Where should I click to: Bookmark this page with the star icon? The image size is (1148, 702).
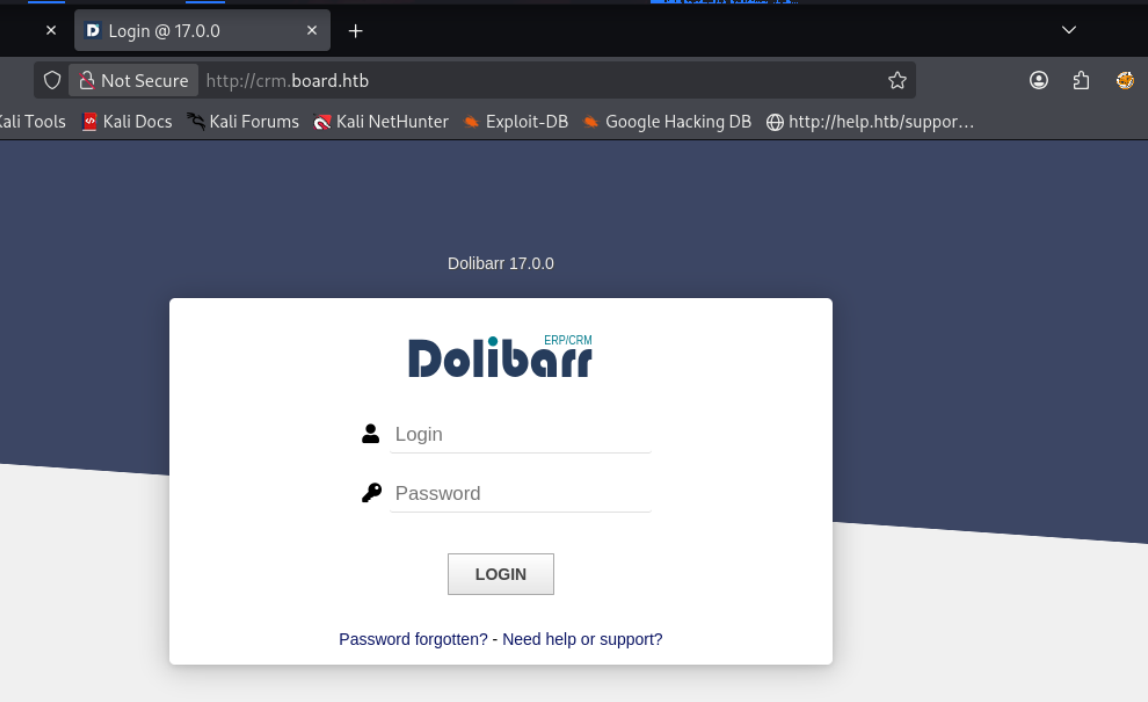point(897,81)
